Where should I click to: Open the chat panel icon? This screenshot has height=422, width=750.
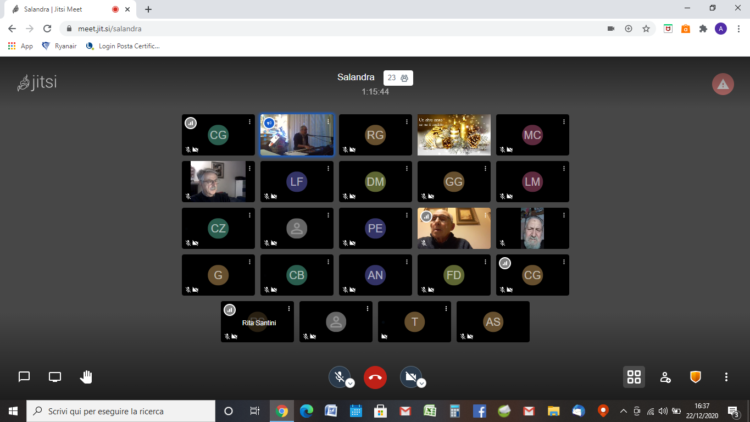pyautogui.click(x=24, y=377)
